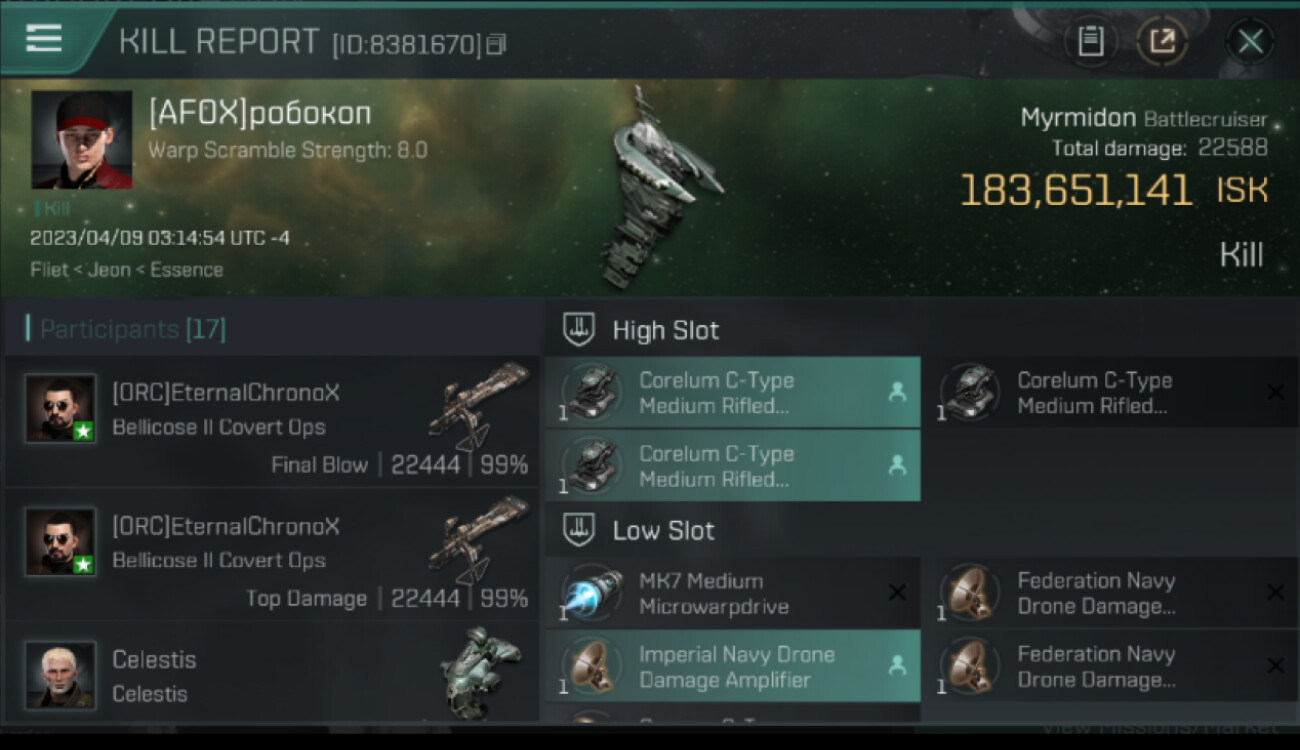This screenshot has height=750, width=1300.
Task: Select first highlighted Corelum C-Type Medium Rifled module
Action: [x=732, y=393]
